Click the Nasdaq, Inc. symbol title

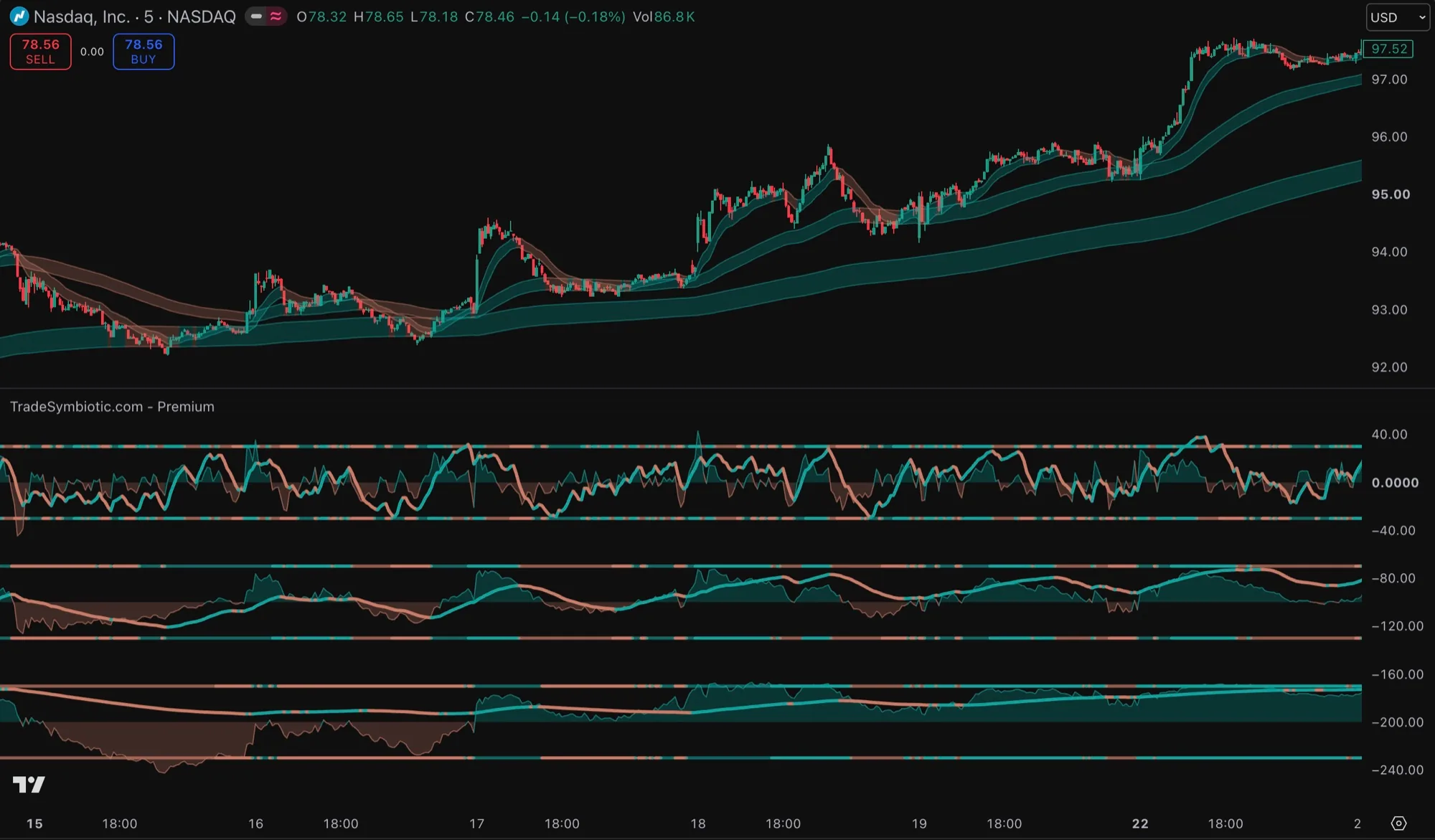pos(134,16)
